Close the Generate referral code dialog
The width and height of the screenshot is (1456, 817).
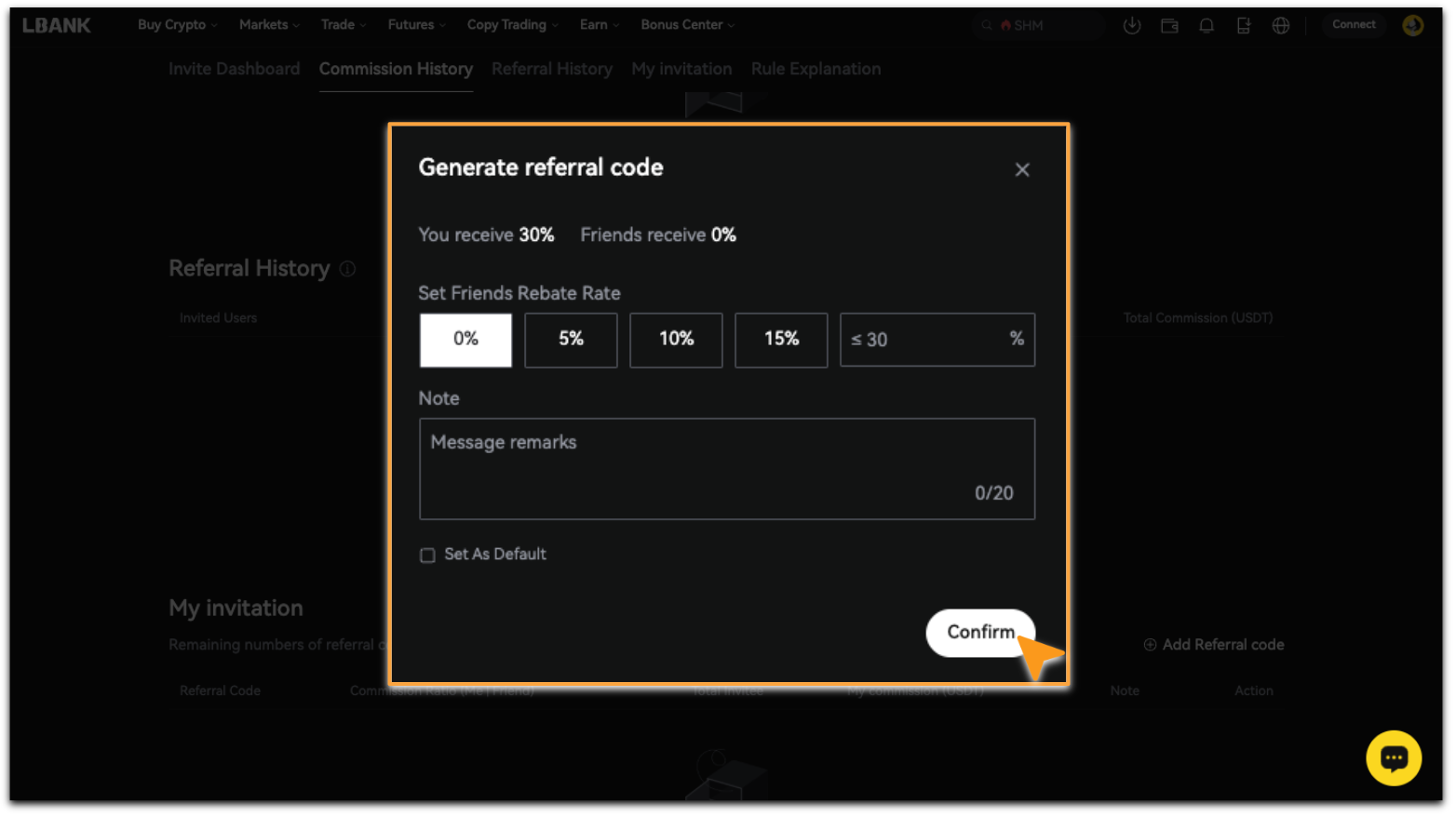pos(1021,169)
